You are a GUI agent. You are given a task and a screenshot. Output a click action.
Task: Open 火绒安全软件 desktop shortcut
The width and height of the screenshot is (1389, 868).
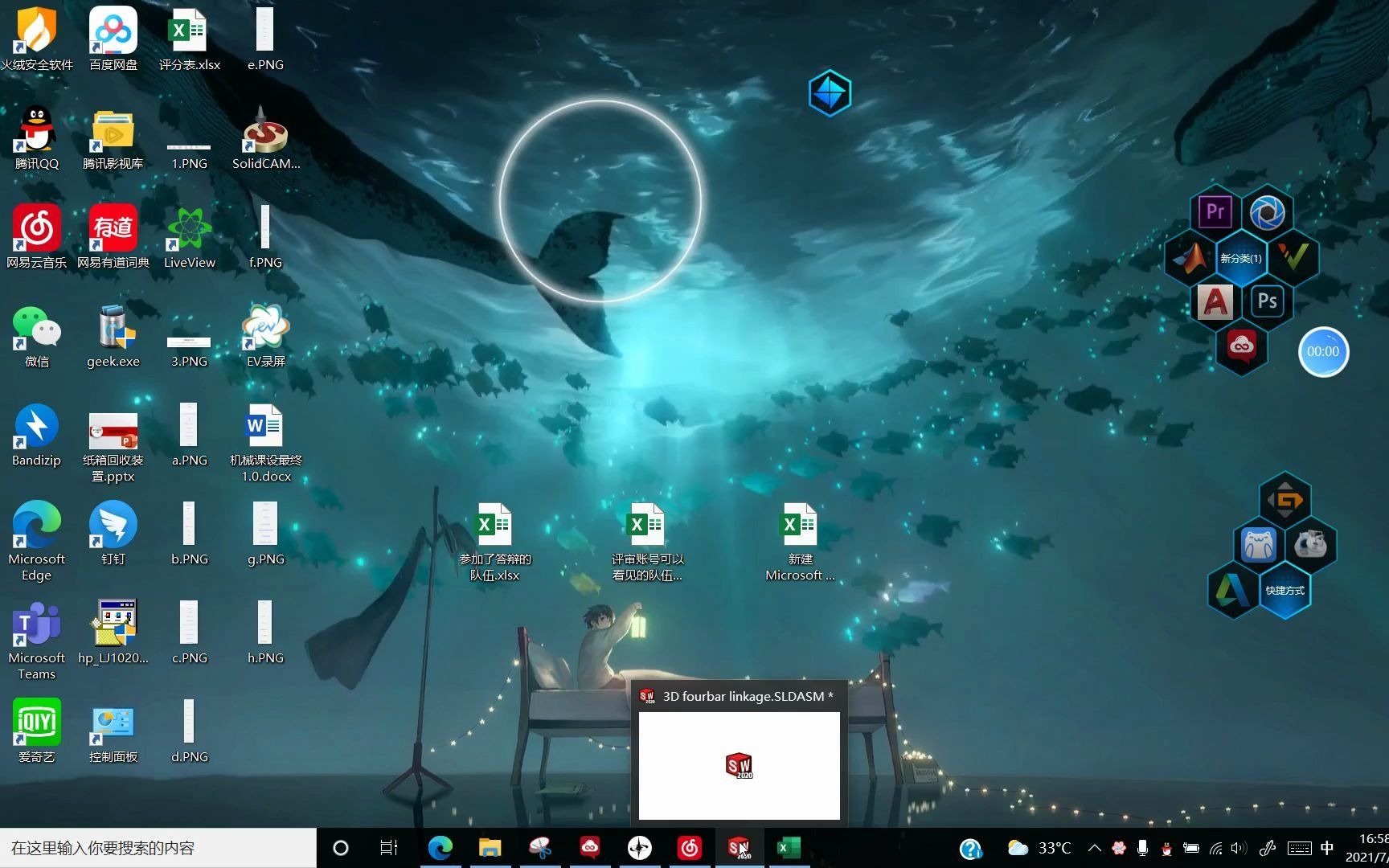click(36, 39)
